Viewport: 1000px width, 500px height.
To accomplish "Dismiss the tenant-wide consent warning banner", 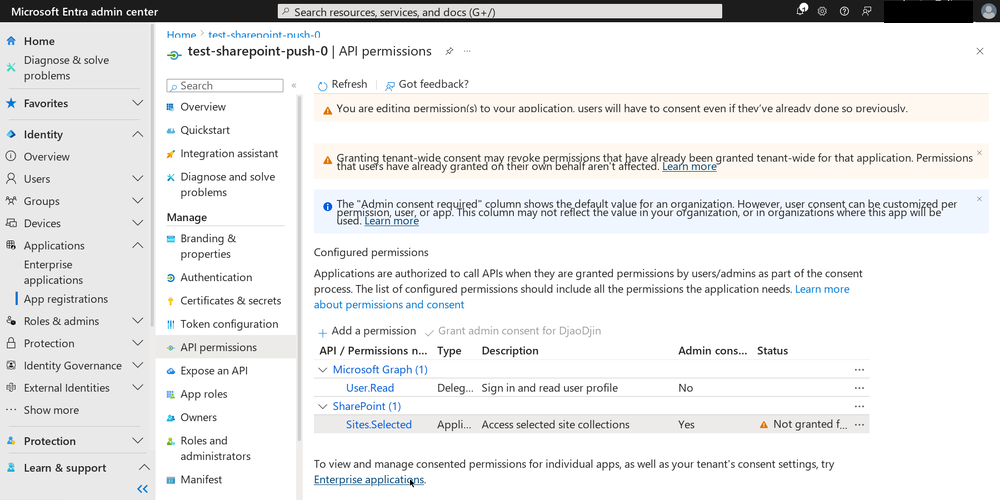I will coord(980,153).
